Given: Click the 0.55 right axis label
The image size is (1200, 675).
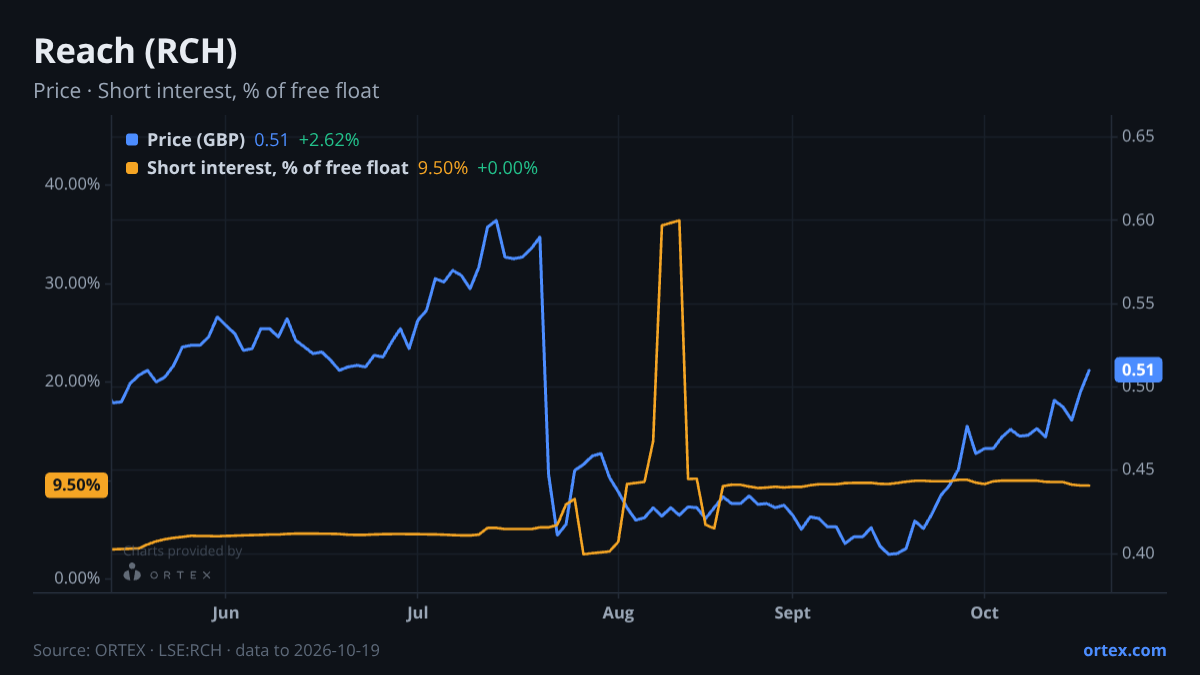Looking at the screenshot, I should [x=1138, y=303].
